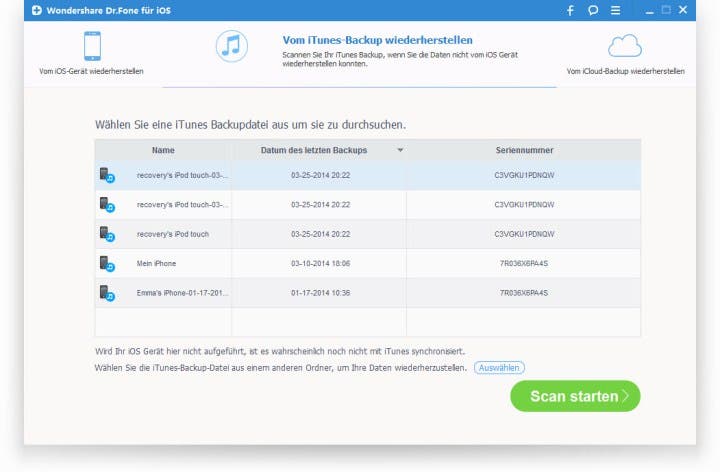Close the Dr.Fone window
Image resolution: width=720 pixels, height=472 pixels.
(683, 10)
